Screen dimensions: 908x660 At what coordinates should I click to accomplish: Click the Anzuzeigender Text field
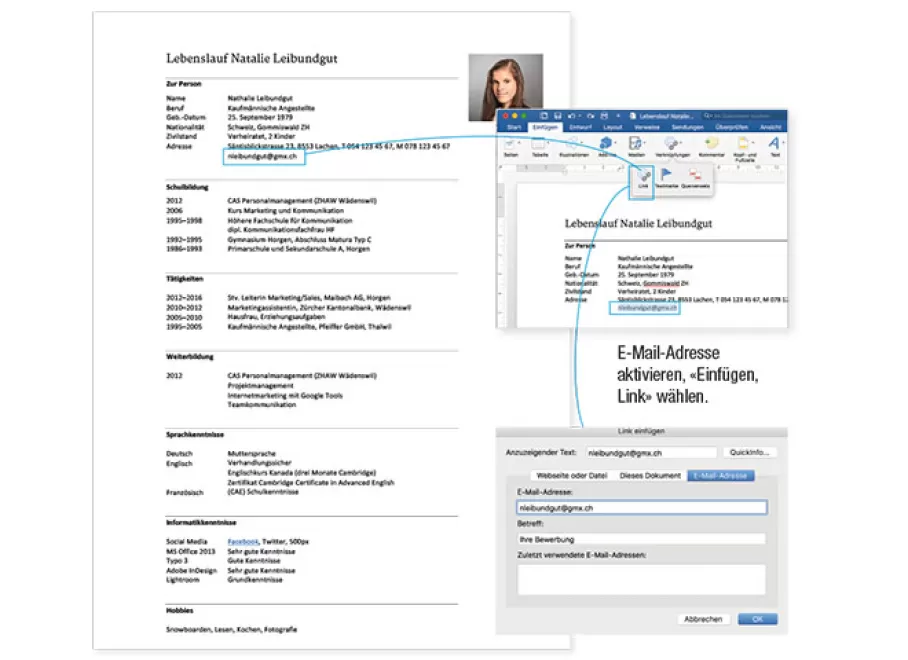[x=651, y=453]
